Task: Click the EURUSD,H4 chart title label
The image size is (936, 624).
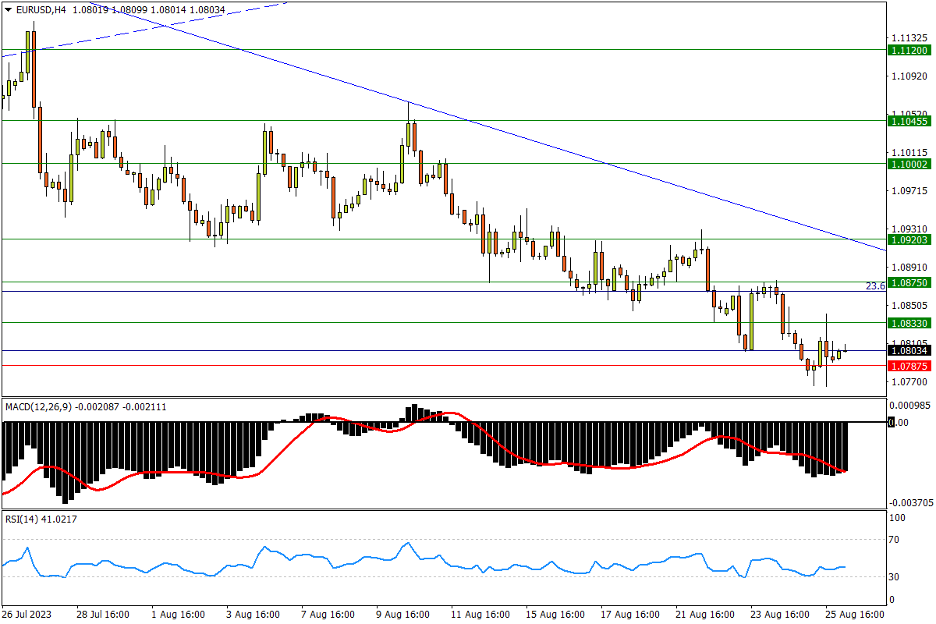Action: click(40, 9)
